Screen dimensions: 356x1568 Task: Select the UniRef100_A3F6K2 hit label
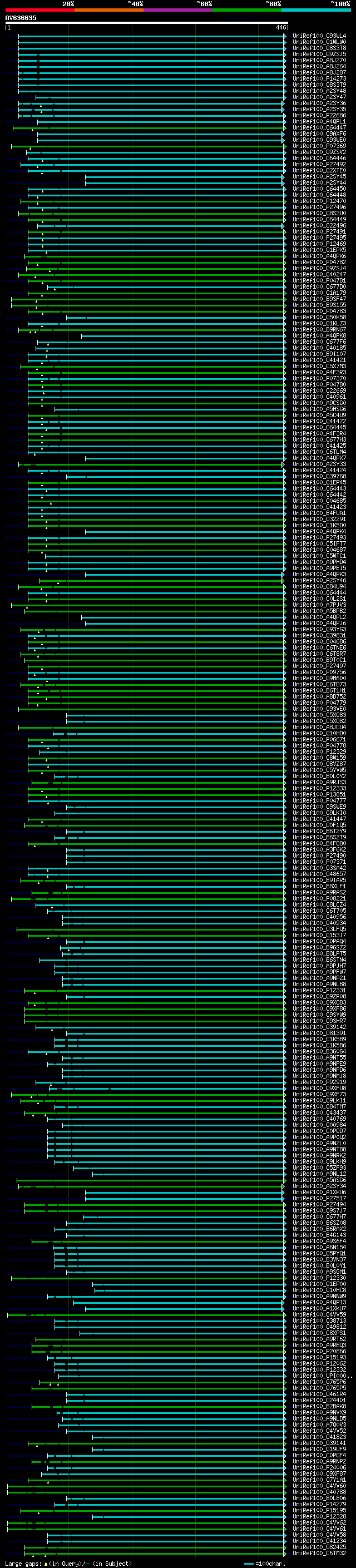point(319,850)
